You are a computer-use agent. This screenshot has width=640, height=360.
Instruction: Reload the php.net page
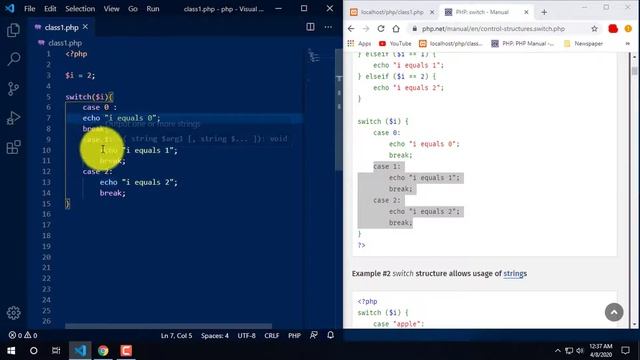pos(381,29)
